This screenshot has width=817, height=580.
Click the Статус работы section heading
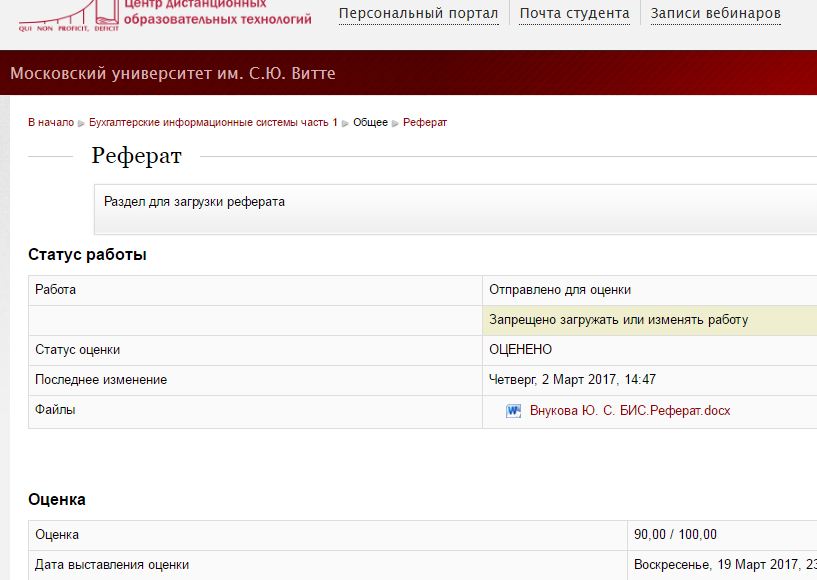[87, 255]
